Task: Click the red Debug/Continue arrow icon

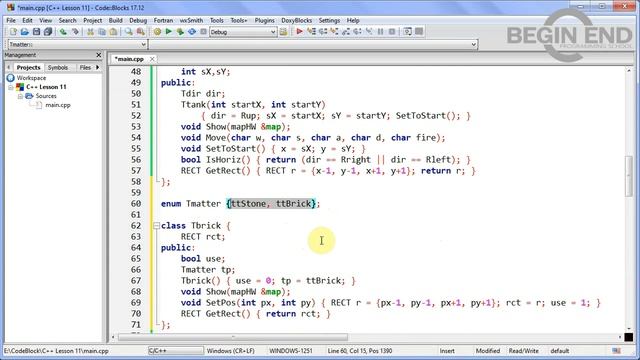Action: pyautogui.click(x=299, y=31)
